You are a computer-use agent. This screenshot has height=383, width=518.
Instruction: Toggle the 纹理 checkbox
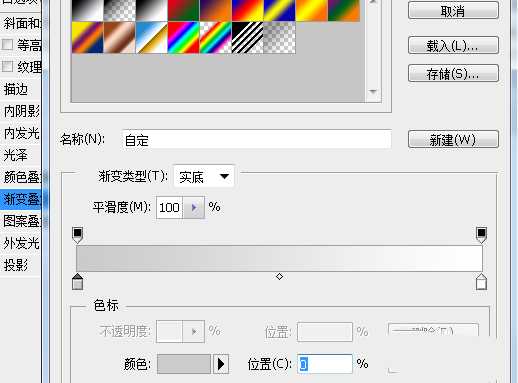coord(7,66)
